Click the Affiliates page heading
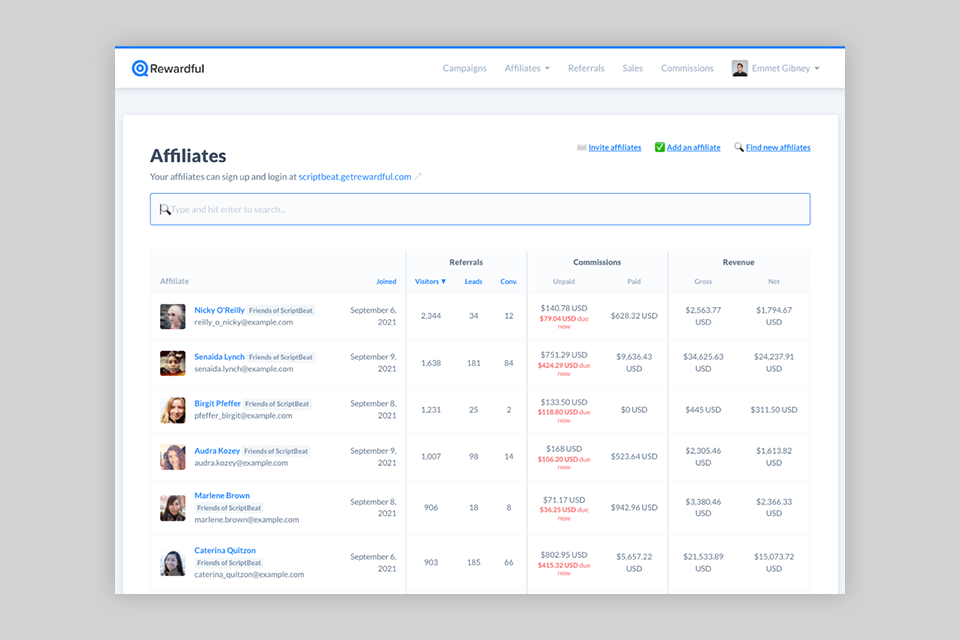The height and width of the screenshot is (640, 960). [x=188, y=156]
